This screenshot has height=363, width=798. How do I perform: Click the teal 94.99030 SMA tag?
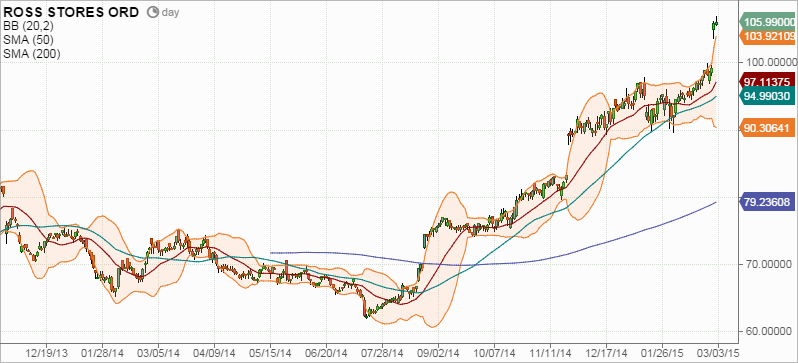[x=768, y=97]
